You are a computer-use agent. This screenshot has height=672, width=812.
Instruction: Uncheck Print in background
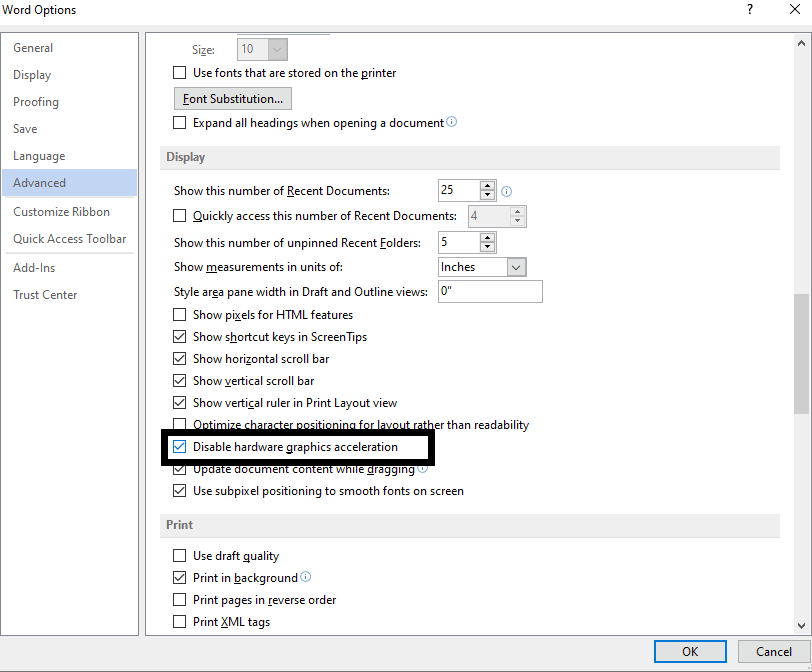[179, 577]
